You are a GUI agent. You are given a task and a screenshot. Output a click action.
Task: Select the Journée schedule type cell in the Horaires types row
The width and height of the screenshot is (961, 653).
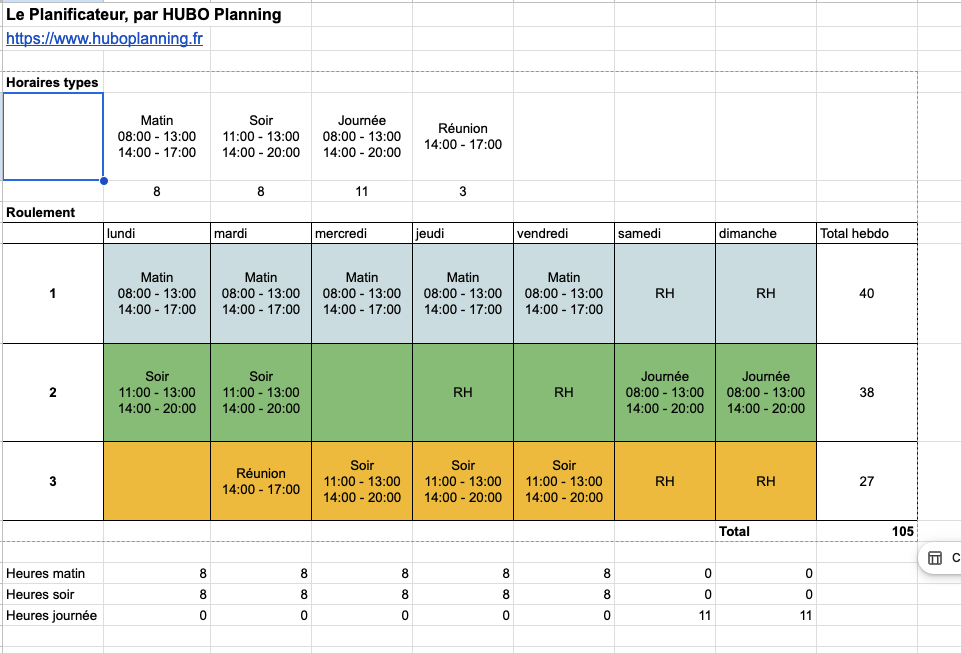[x=362, y=137]
